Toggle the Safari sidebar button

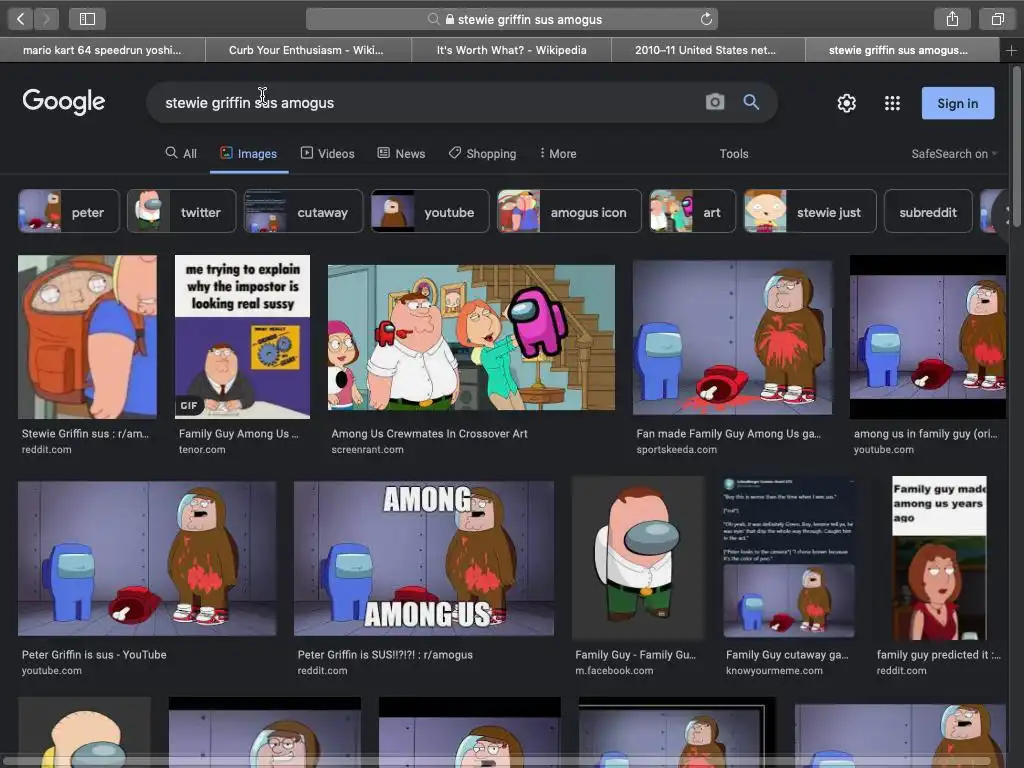tap(87, 19)
